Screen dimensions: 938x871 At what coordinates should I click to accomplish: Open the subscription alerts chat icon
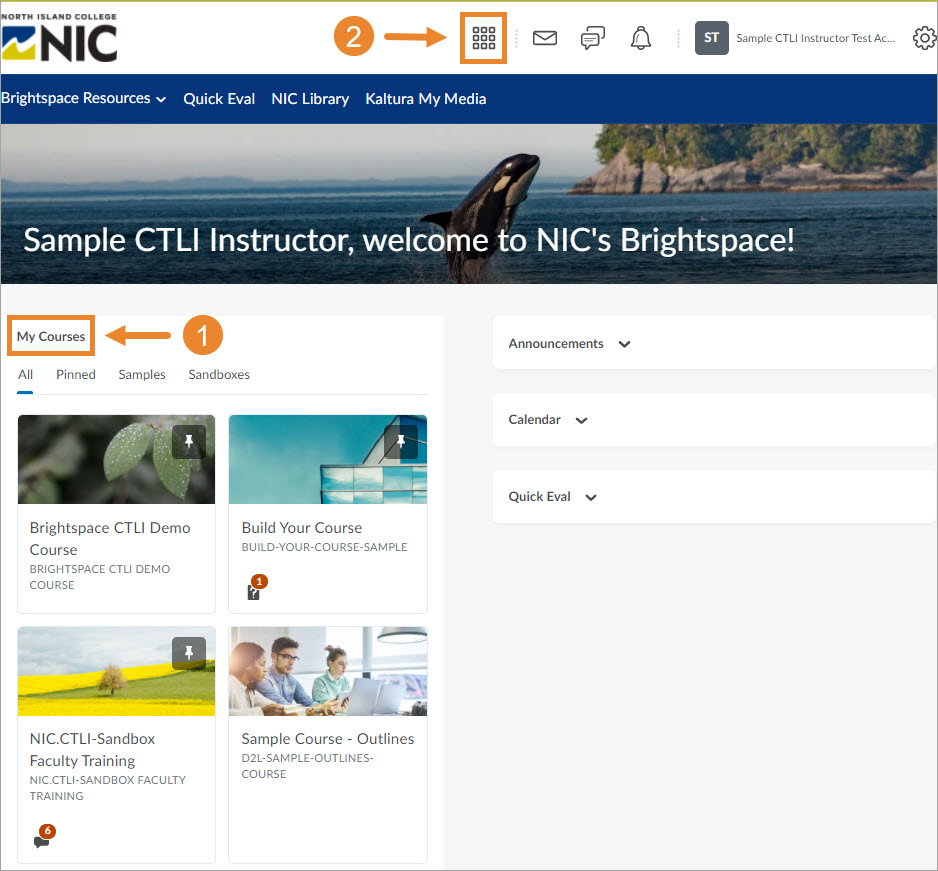(x=593, y=39)
